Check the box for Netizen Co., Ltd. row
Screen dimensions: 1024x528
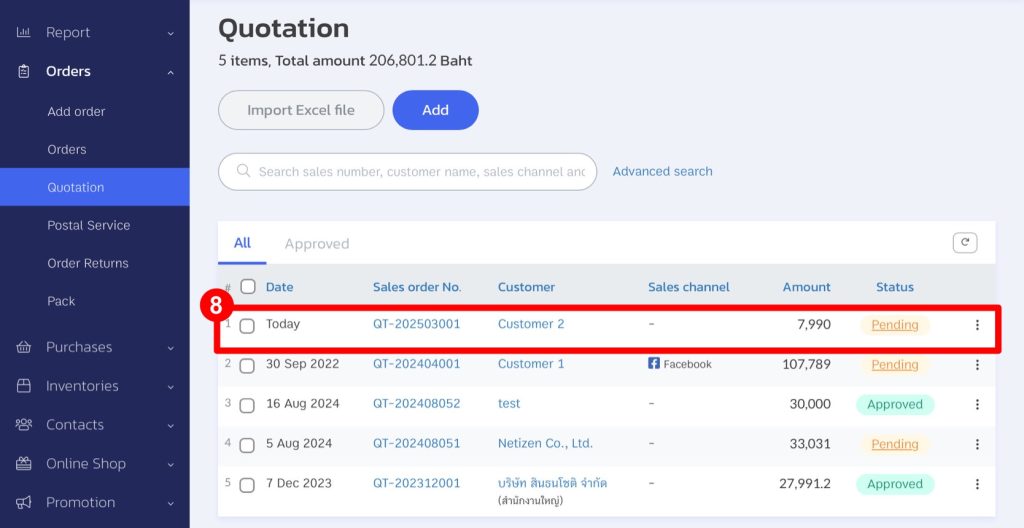tap(247, 445)
